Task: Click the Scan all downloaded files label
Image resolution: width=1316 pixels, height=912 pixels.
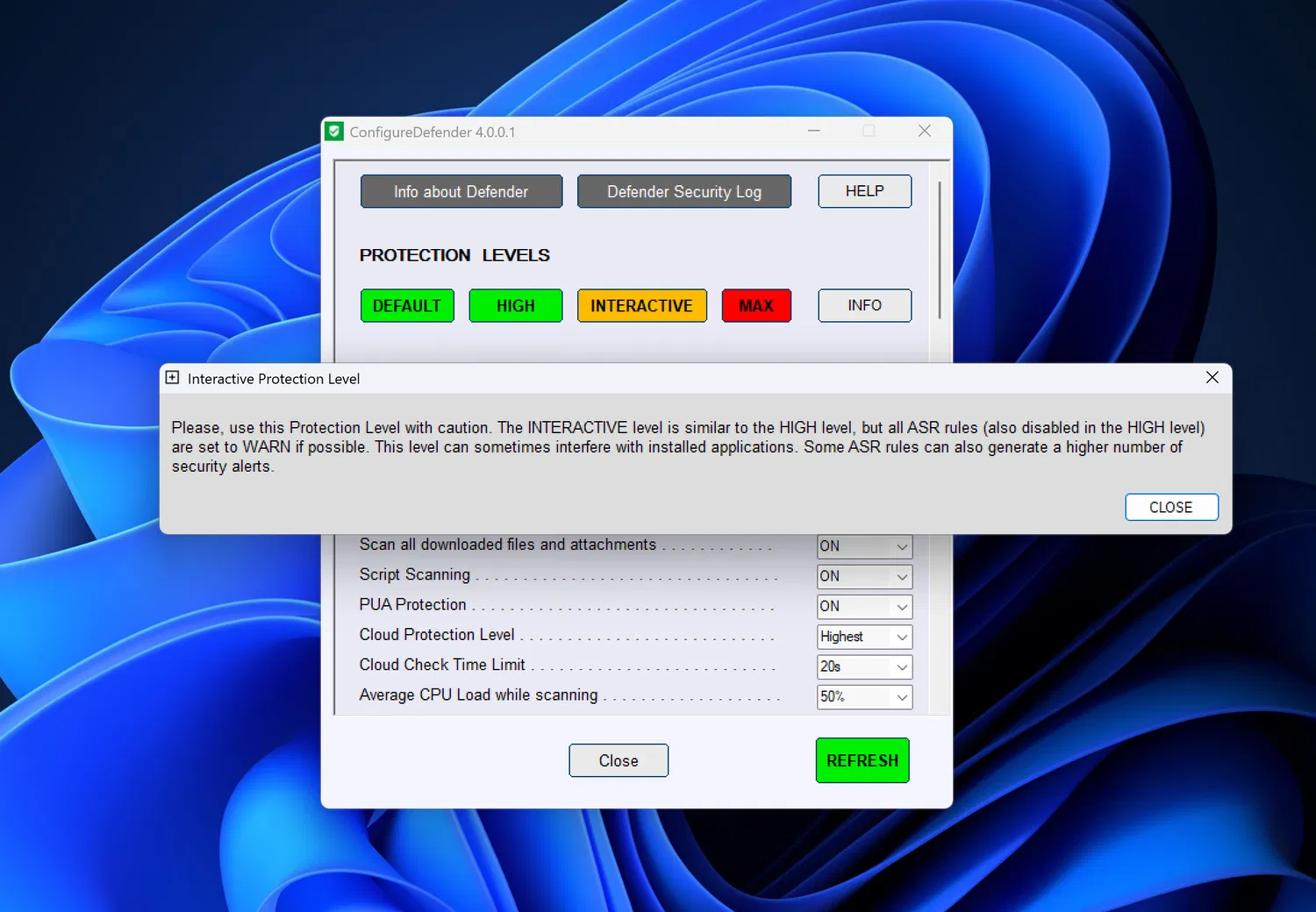Action: 508,545
